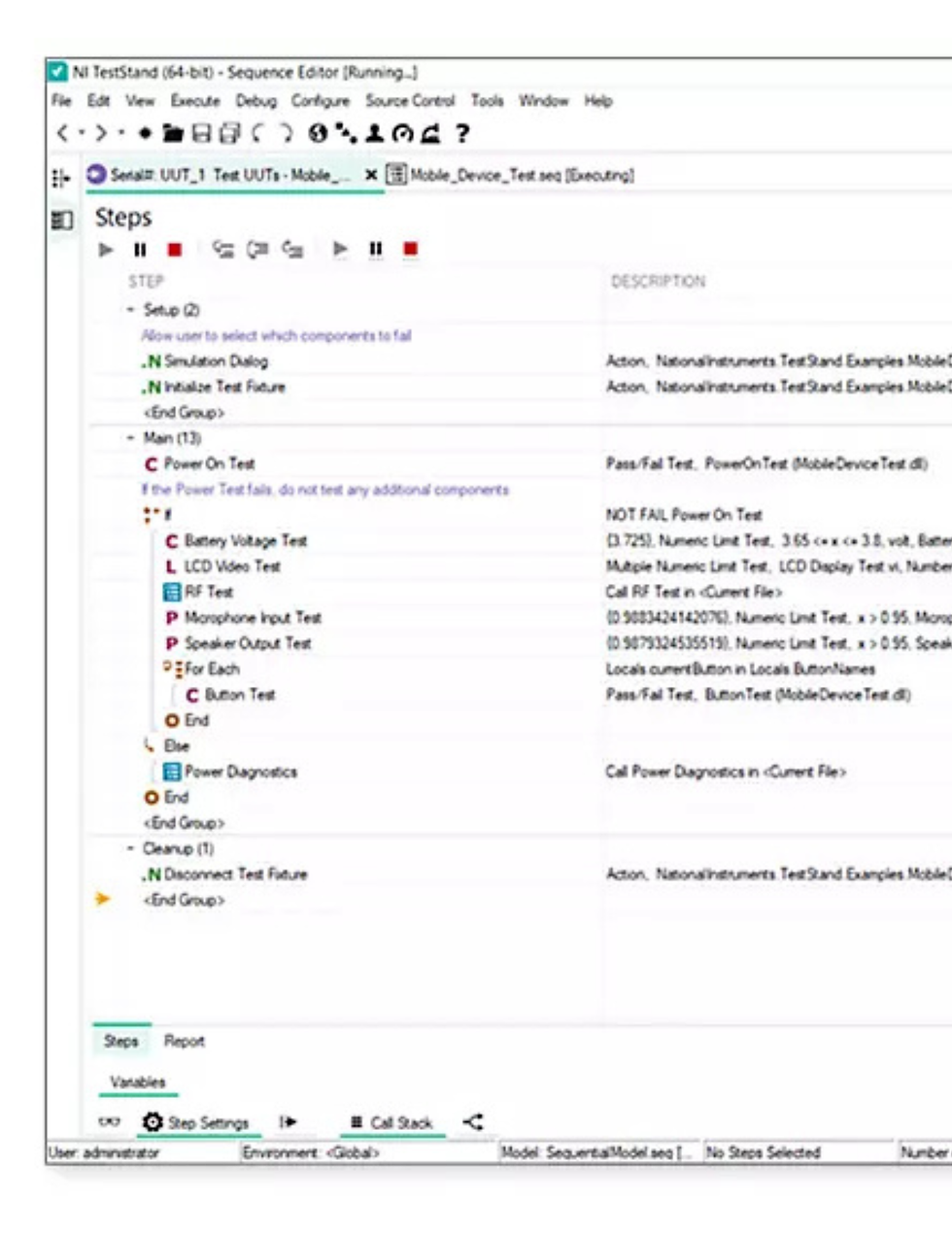Click the glasses watch view icon
Screen dimensions: 952x1233
tap(109, 1122)
